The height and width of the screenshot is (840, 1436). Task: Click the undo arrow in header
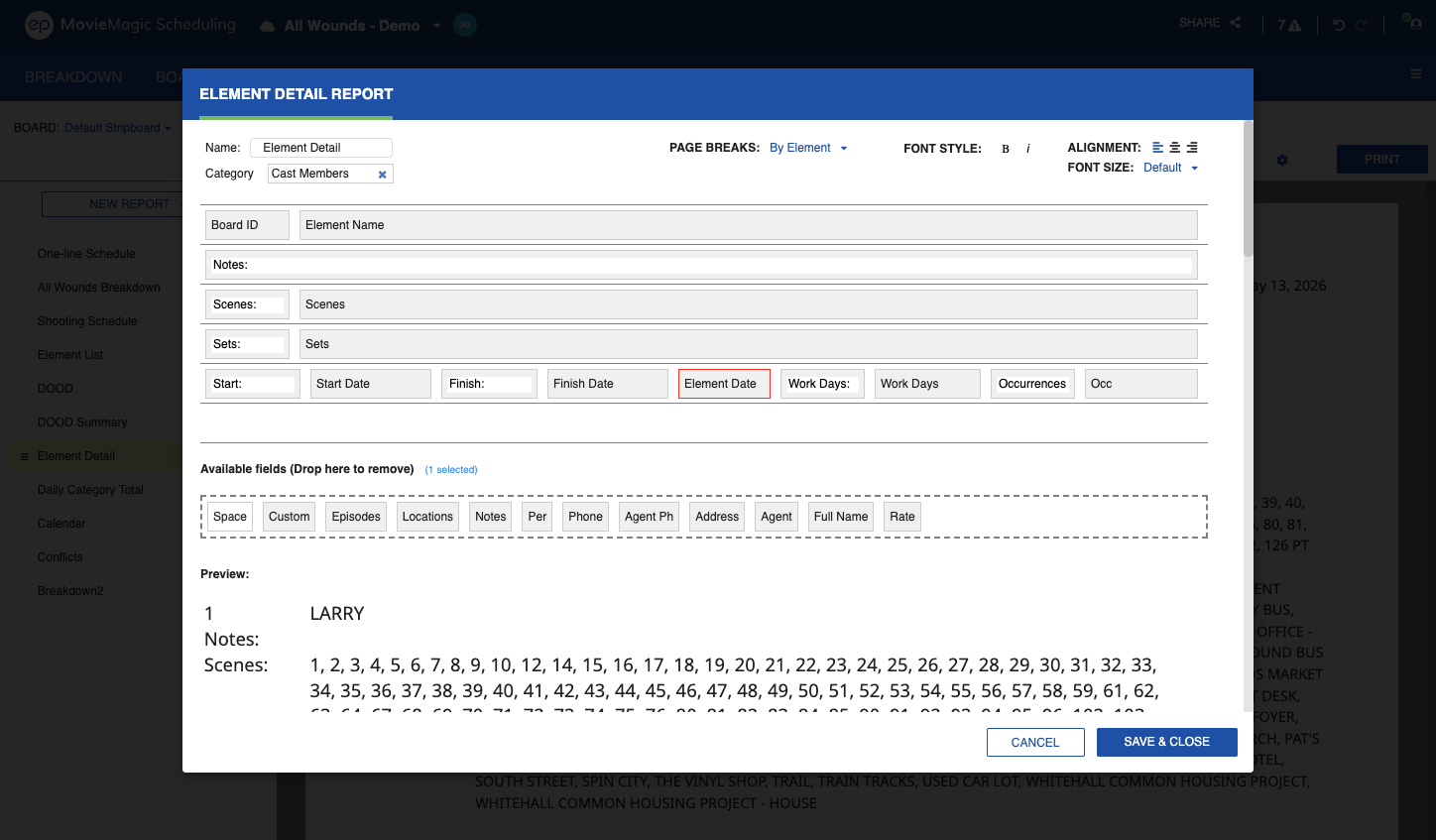coord(1339,25)
